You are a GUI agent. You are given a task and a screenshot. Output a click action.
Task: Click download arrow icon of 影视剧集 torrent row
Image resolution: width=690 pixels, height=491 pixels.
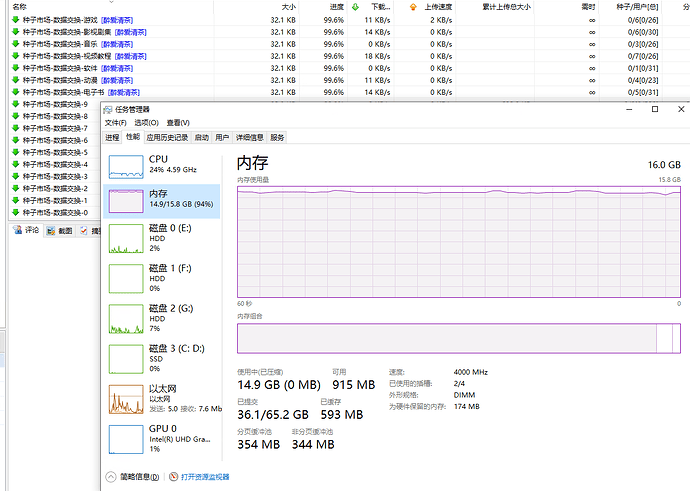(15, 32)
